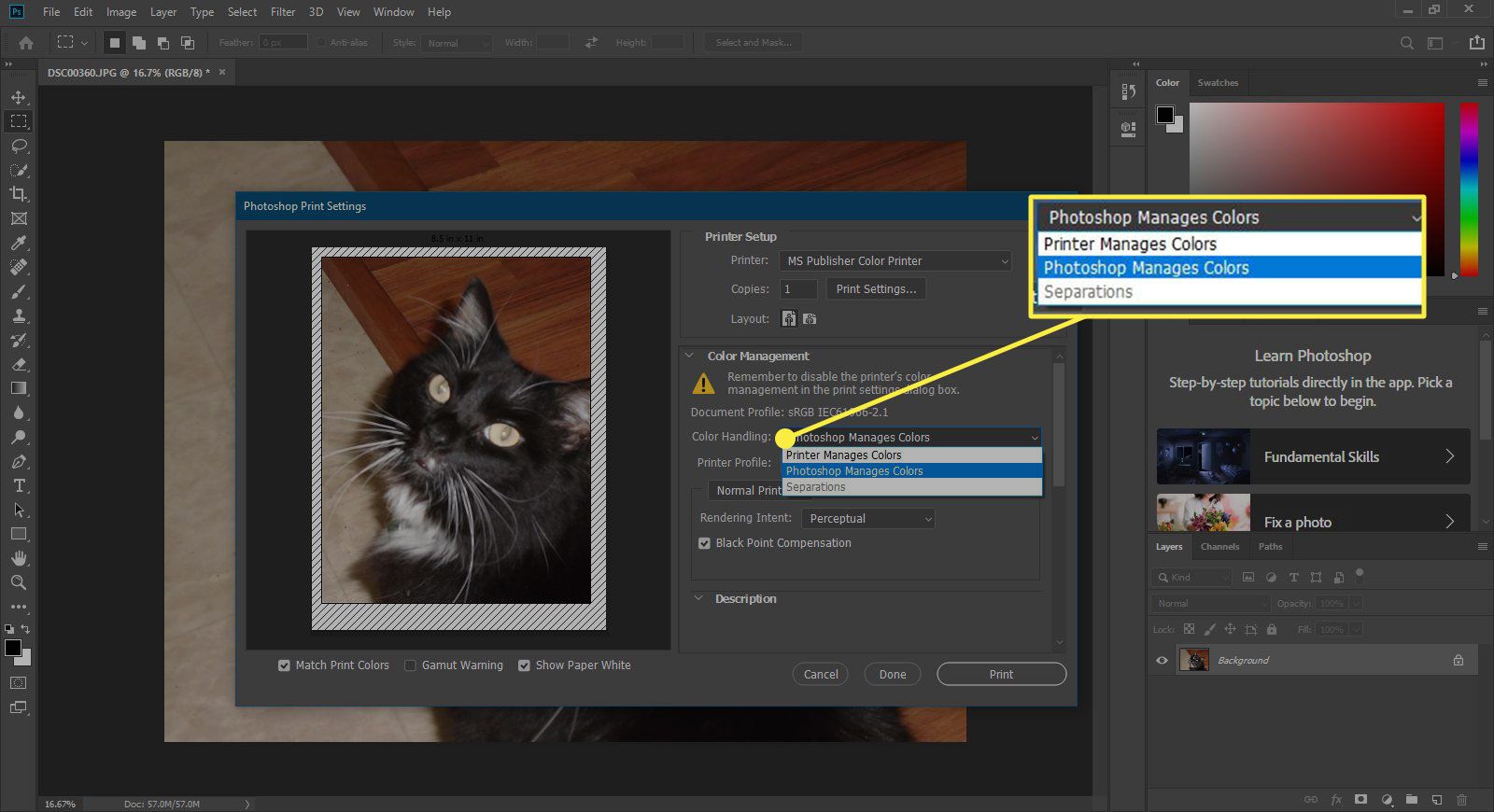Open the Printer dropdown
This screenshot has width=1494, height=812.
(x=895, y=261)
